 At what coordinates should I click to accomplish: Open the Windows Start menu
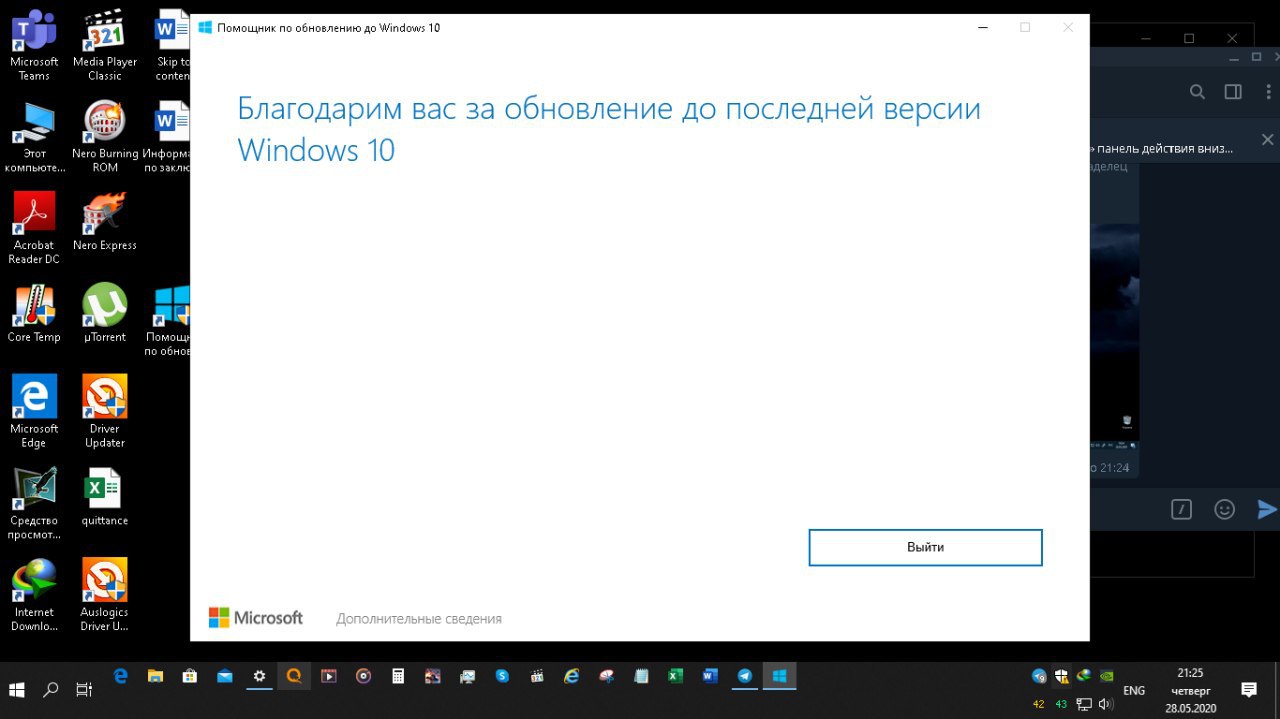[17, 689]
